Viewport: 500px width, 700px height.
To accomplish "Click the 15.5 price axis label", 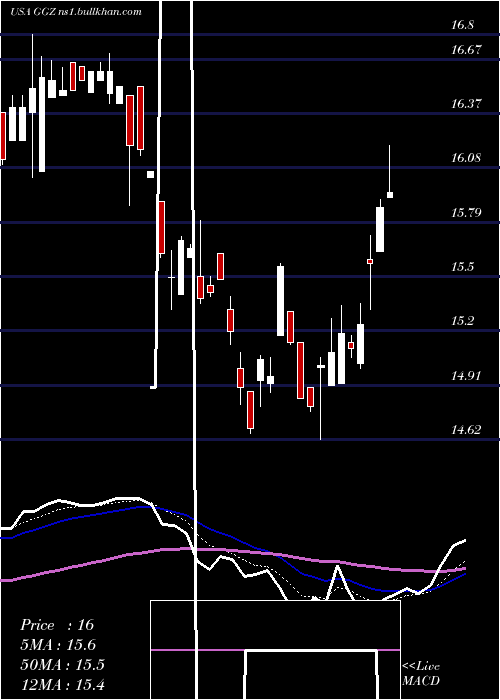I will click(462, 267).
